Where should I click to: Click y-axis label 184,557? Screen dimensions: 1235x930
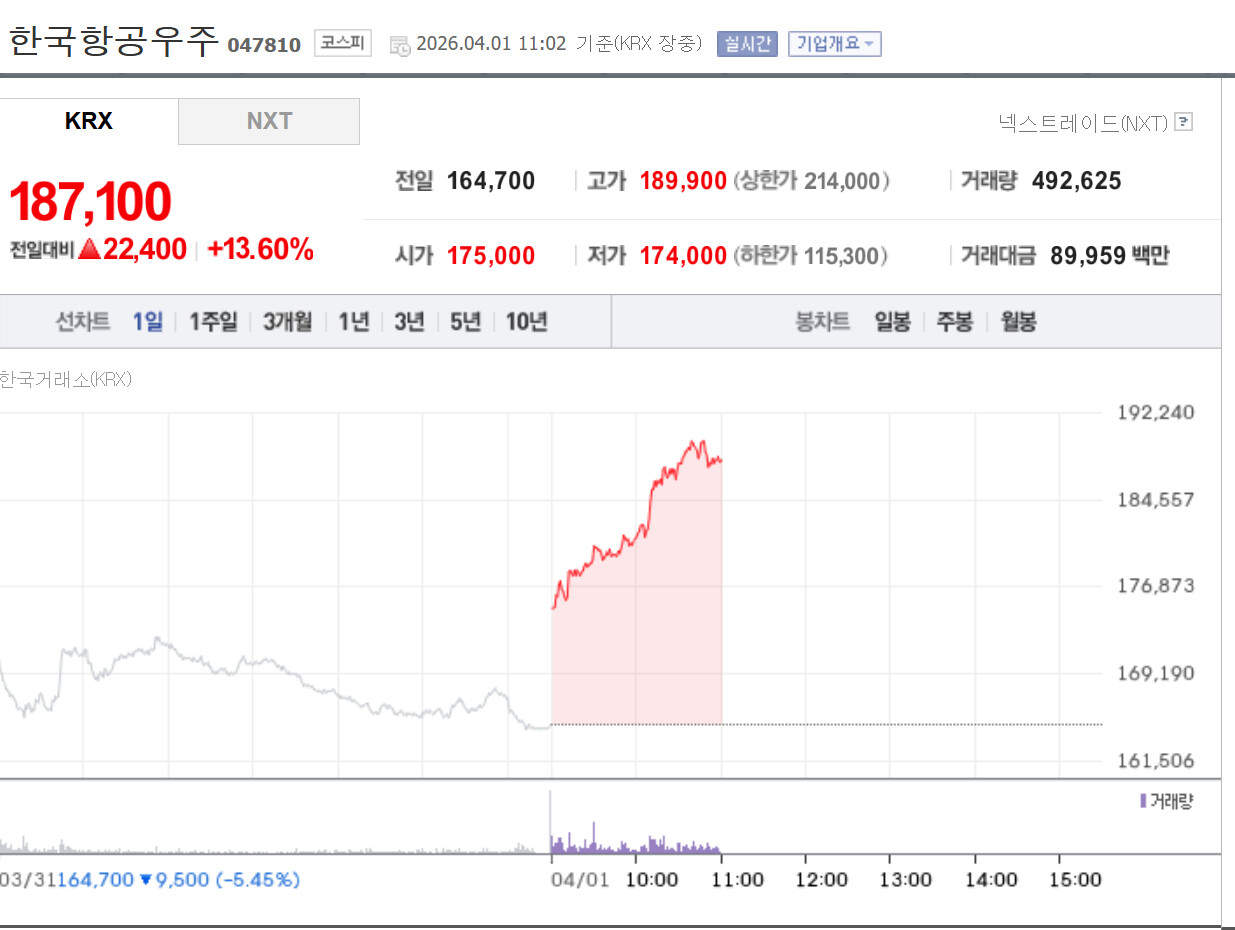point(1155,499)
